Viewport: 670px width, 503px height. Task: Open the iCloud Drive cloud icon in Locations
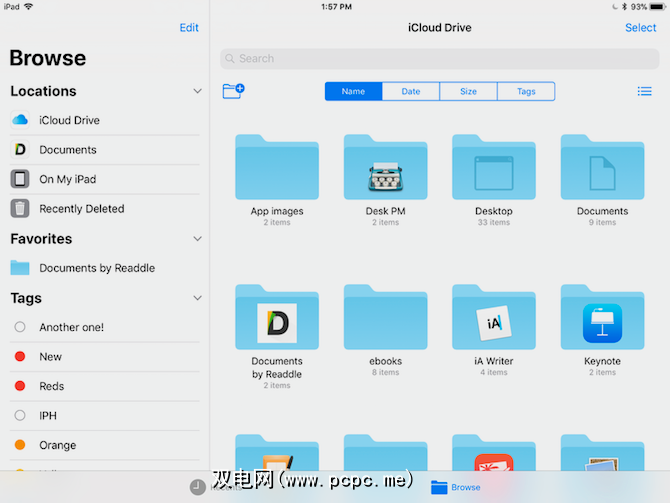(x=20, y=120)
